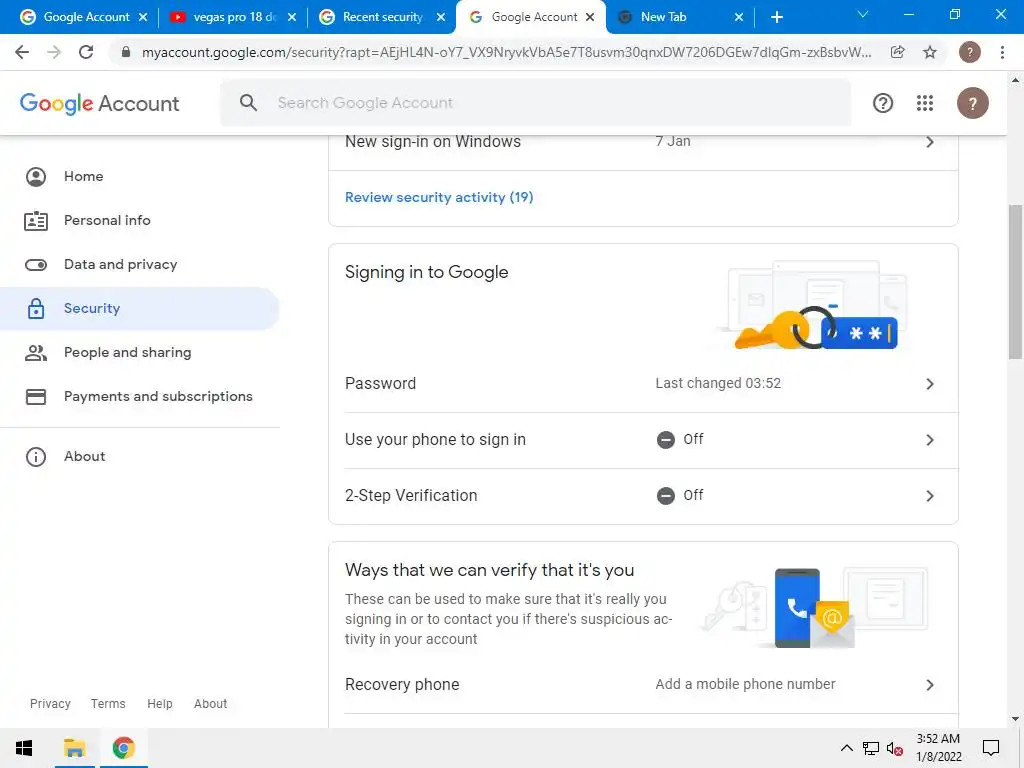Click the Personal info ID card icon

[x=36, y=221]
